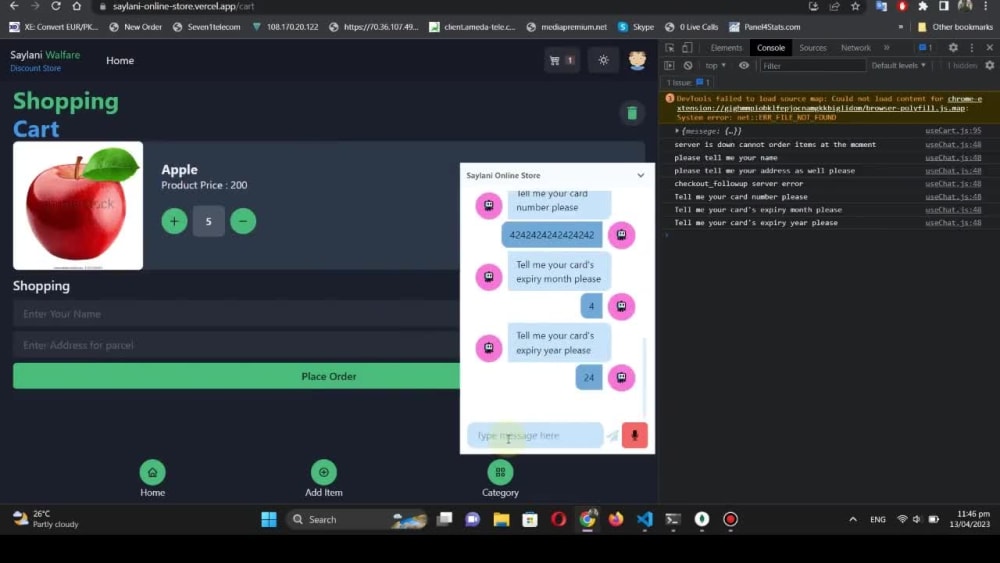
Task: Open DevTools settings gear icon
Action: [953, 48]
